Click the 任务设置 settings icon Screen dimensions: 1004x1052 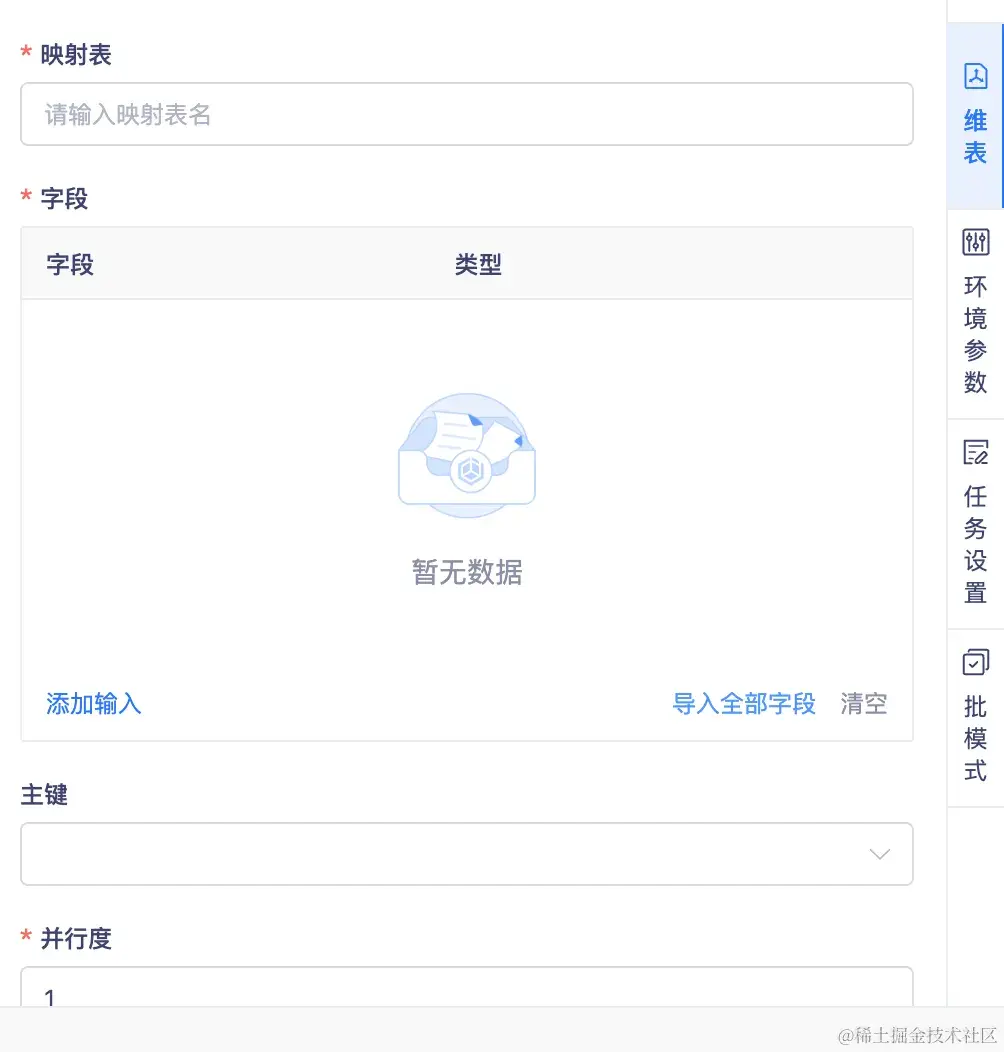point(975,453)
